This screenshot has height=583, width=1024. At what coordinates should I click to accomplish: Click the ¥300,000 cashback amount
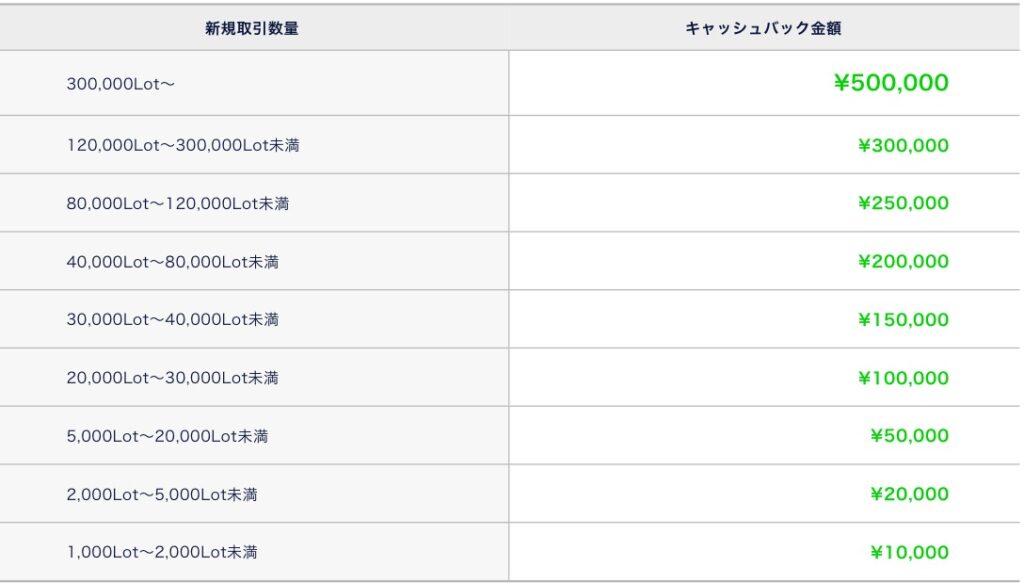tap(903, 145)
